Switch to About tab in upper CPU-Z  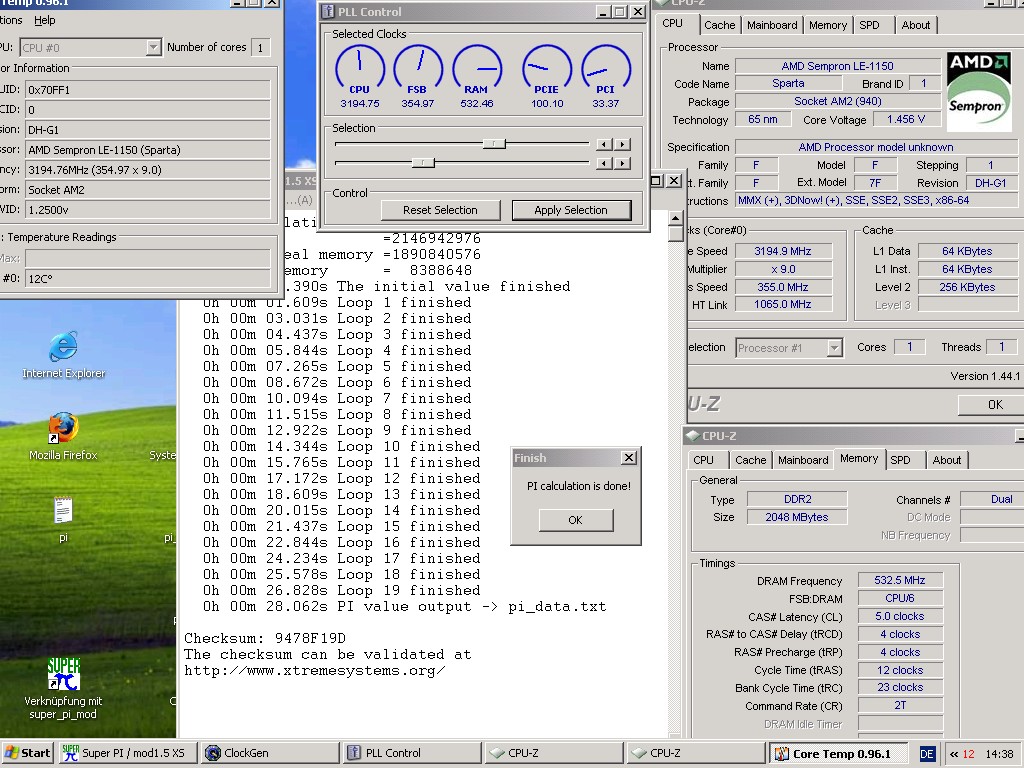(916, 25)
